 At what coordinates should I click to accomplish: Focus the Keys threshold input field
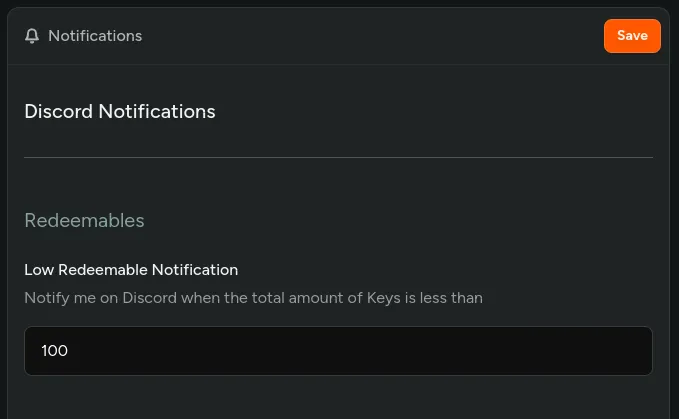(338, 351)
